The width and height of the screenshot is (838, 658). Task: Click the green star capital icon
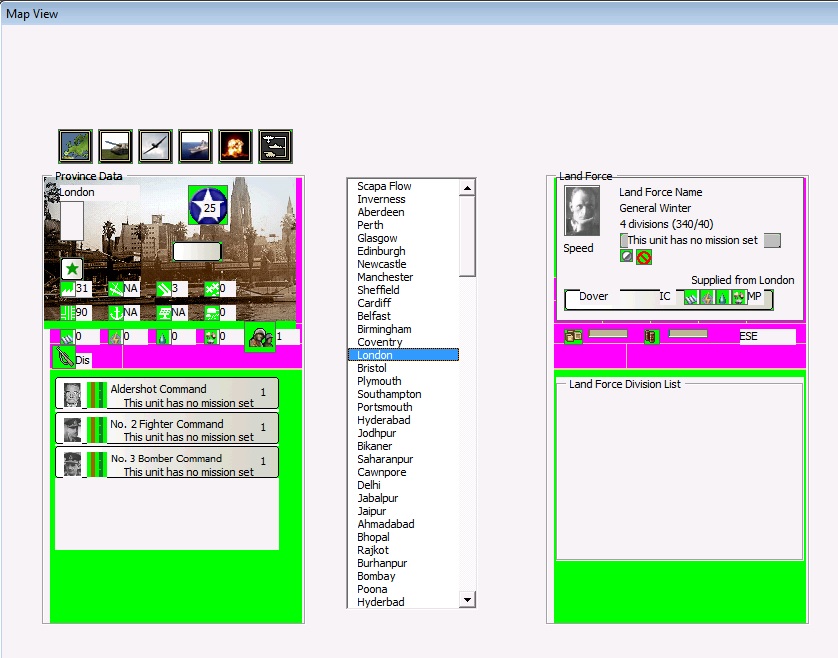[x=71, y=269]
